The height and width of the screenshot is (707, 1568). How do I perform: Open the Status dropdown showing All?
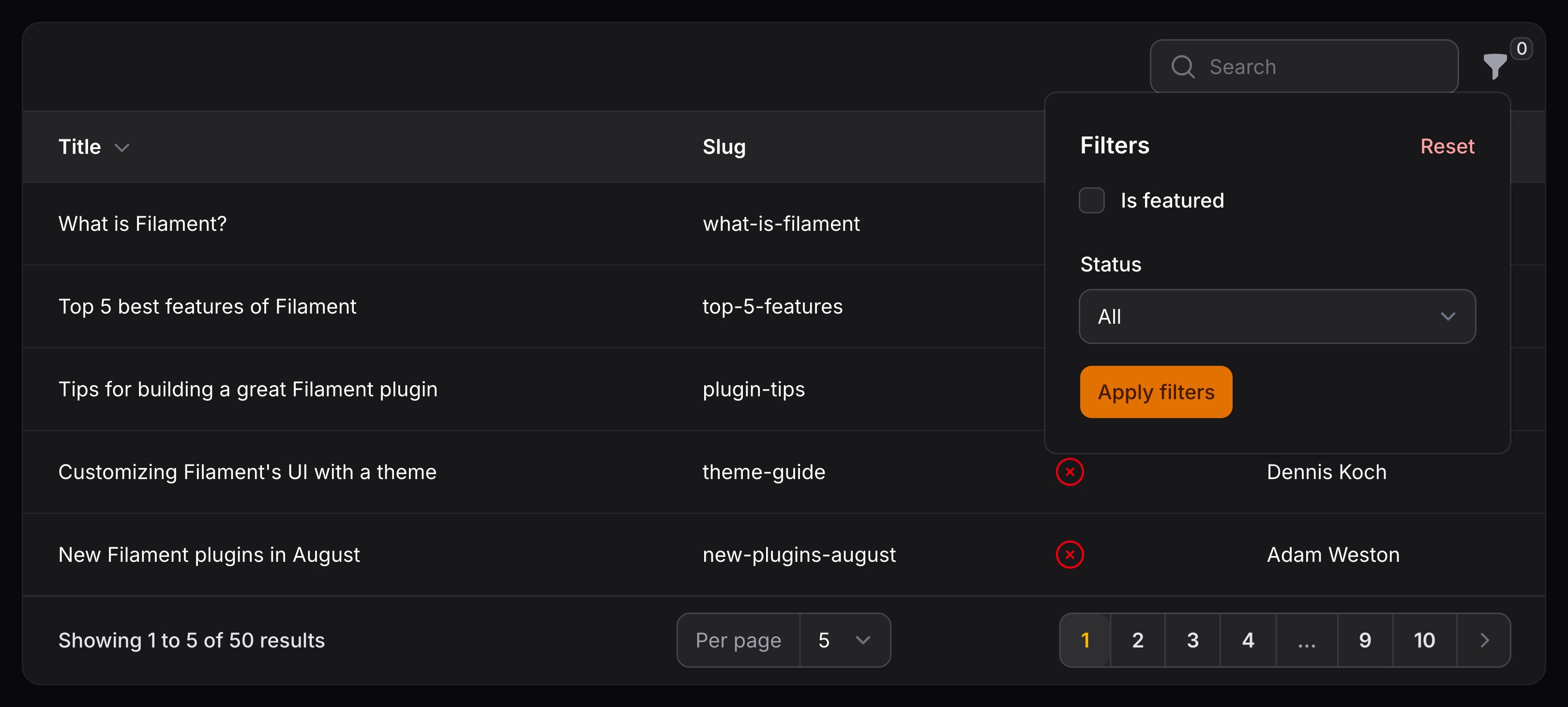[x=1277, y=316]
